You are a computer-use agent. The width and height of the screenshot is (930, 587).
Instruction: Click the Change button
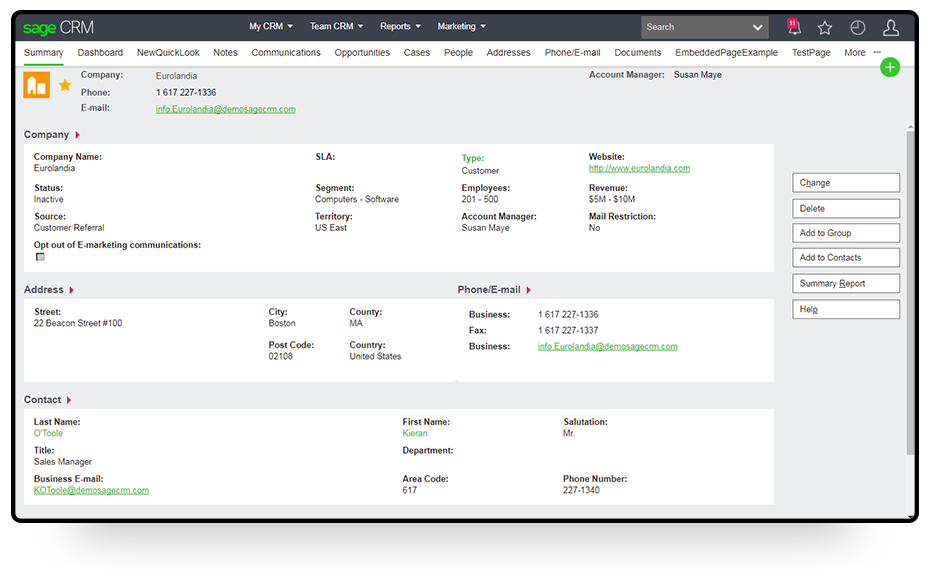(846, 183)
